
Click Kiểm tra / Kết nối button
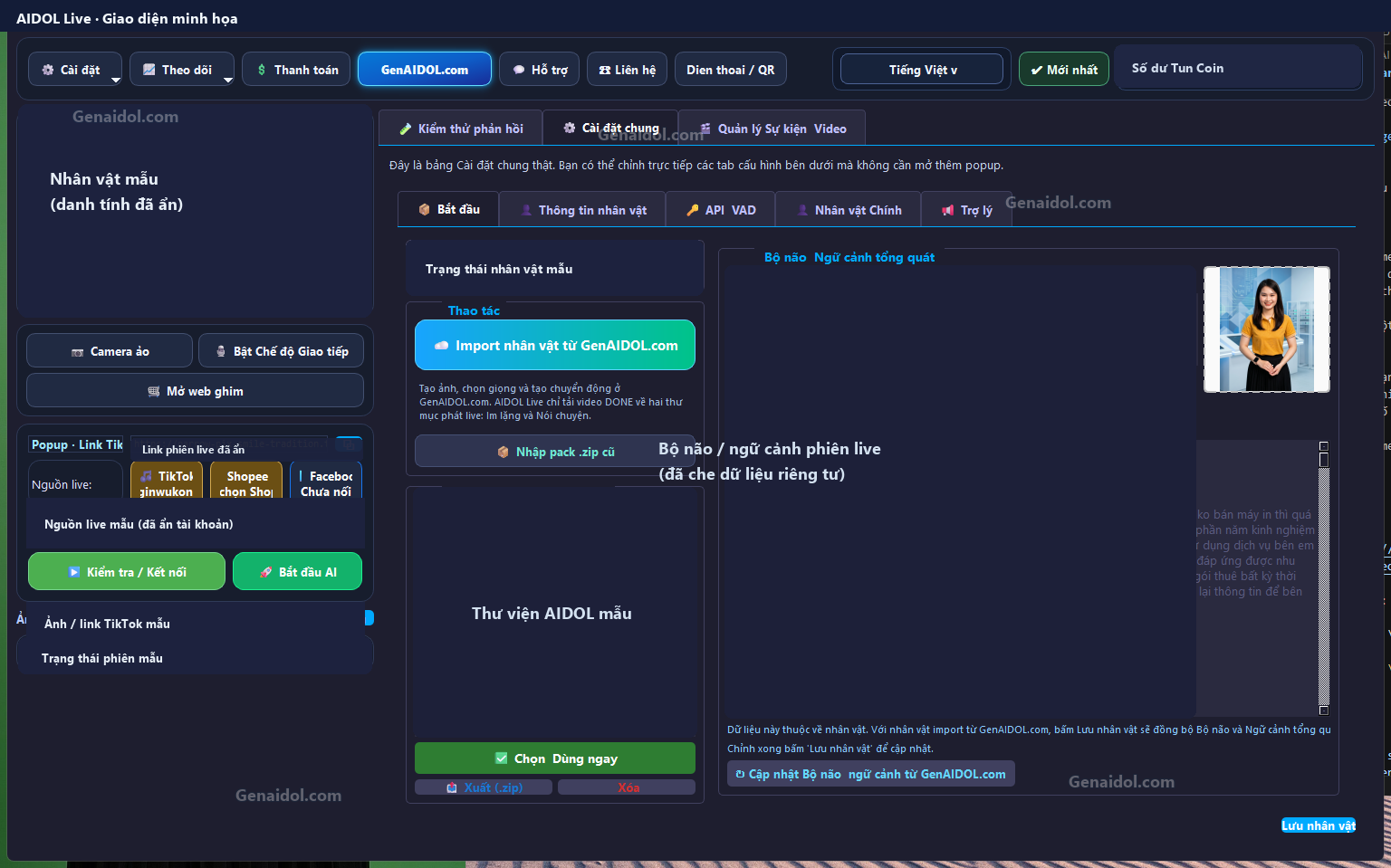tap(127, 571)
